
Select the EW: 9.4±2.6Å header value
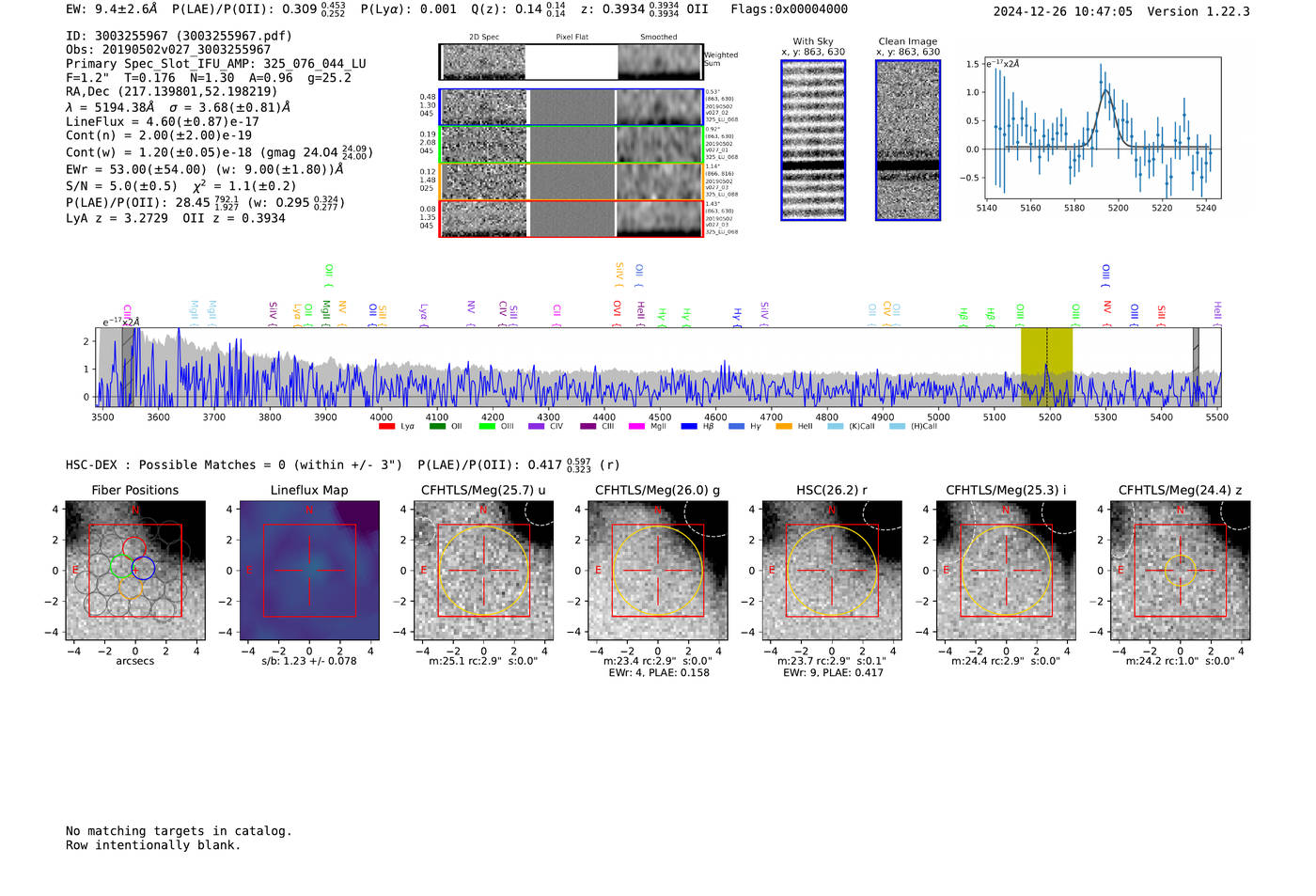pos(113,9)
